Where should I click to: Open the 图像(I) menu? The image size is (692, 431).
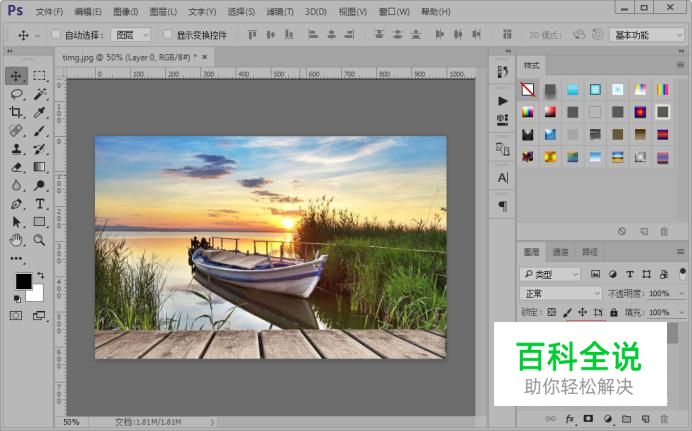[126, 12]
